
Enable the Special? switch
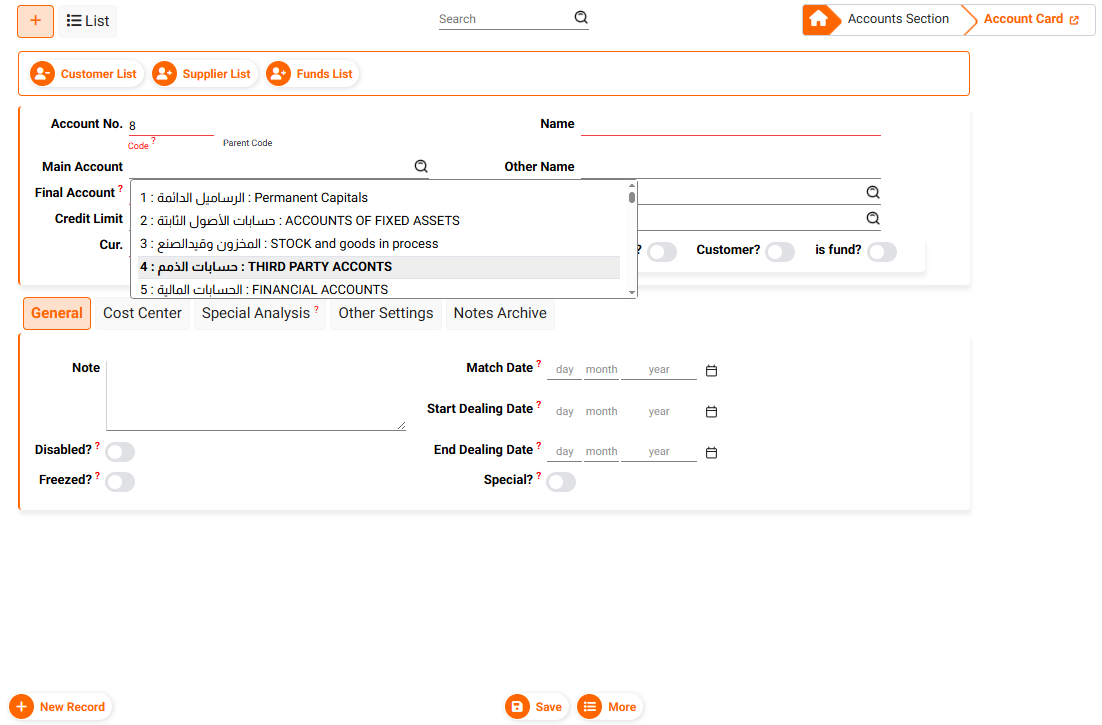(x=561, y=482)
